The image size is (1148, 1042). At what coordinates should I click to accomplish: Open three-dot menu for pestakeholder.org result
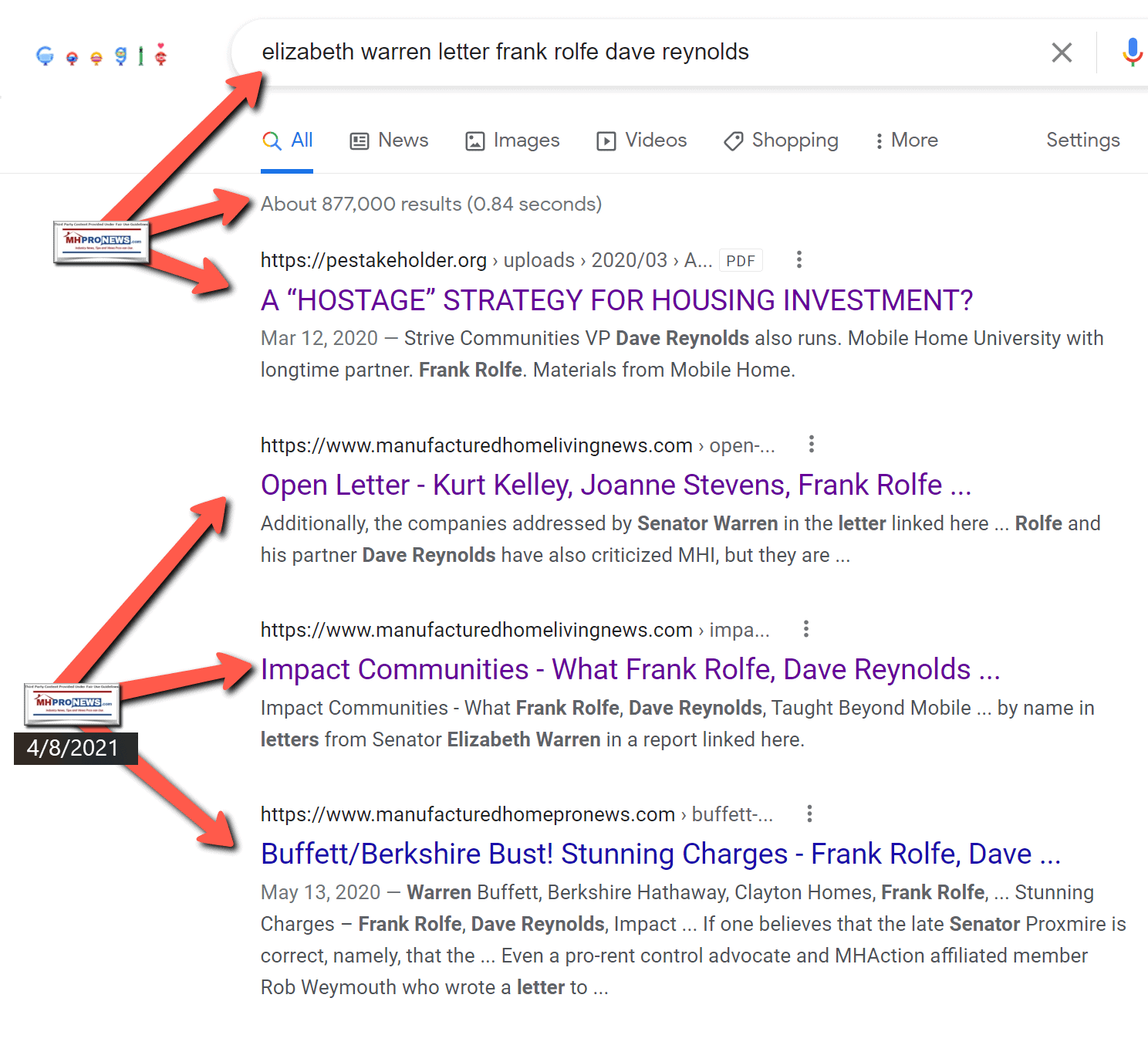coord(799,260)
